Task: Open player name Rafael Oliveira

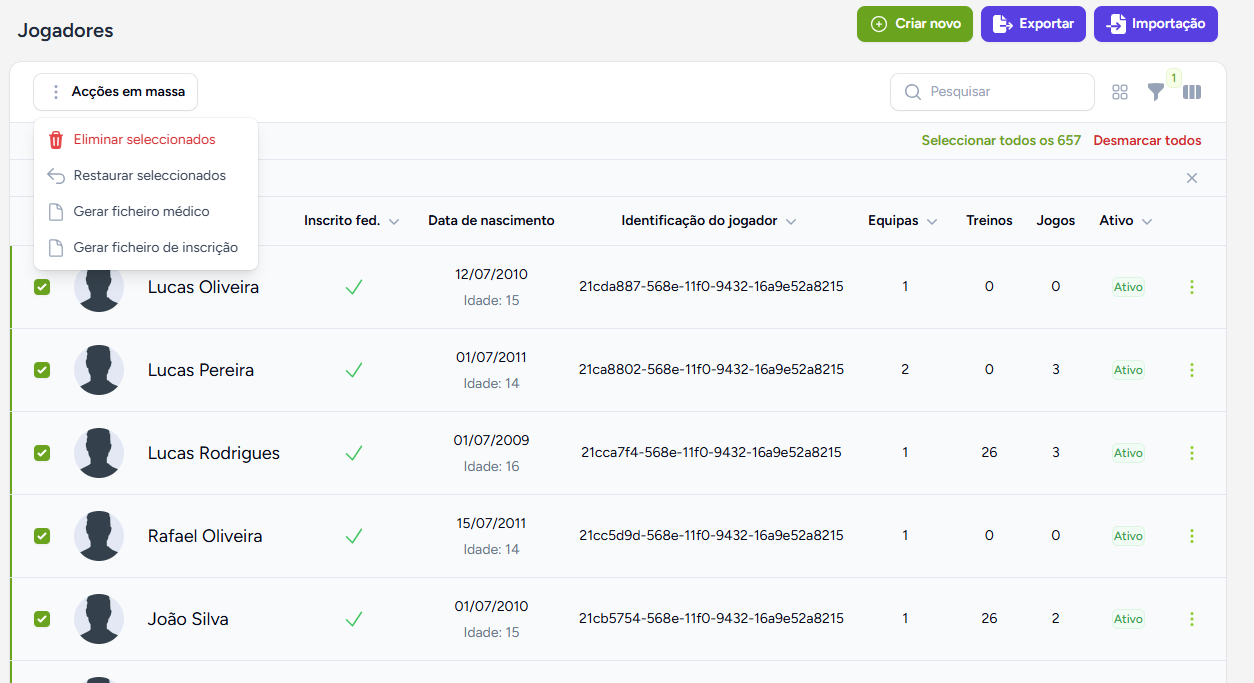Action: tap(205, 536)
